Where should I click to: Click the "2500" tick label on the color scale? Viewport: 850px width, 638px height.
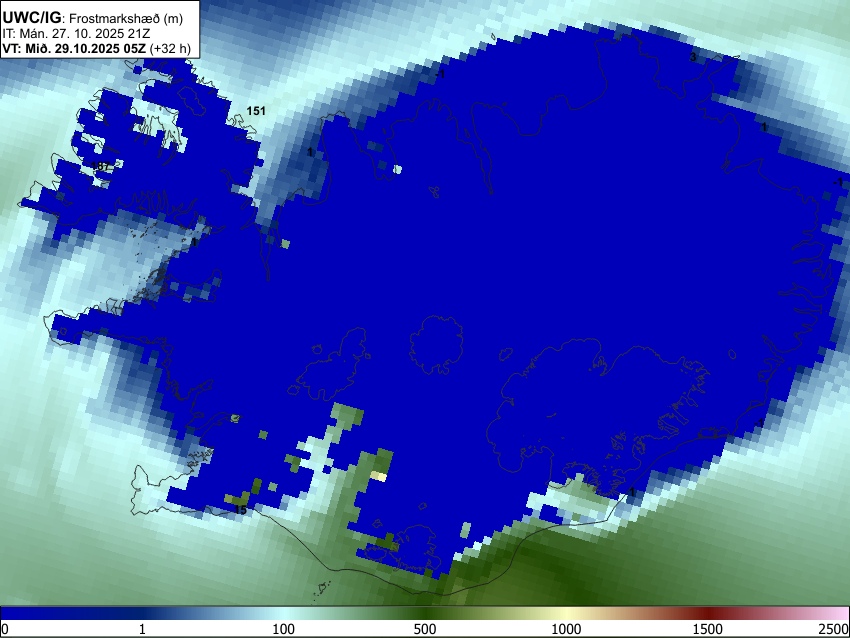click(x=834, y=629)
